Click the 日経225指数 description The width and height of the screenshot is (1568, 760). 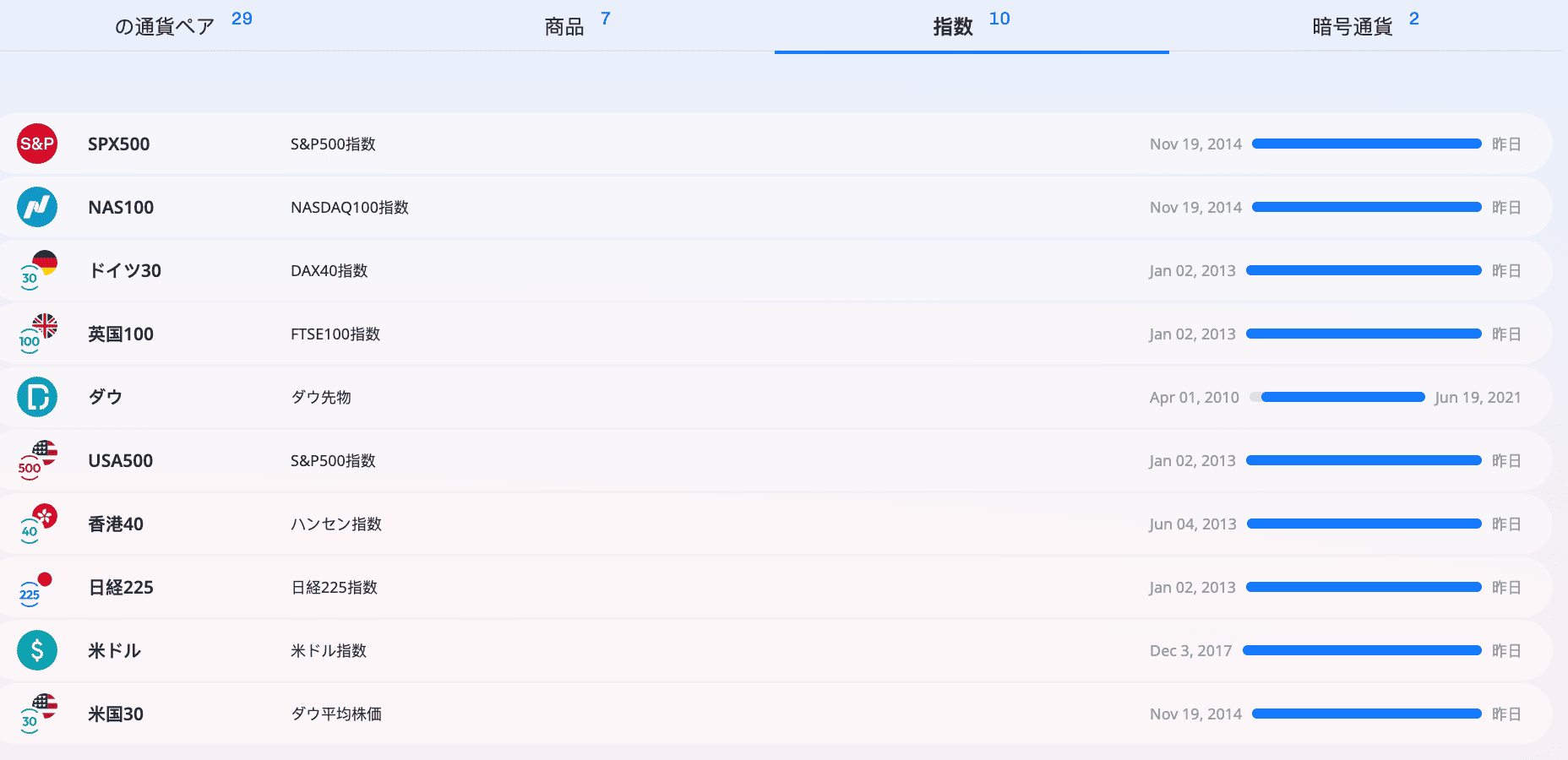point(335,588)
